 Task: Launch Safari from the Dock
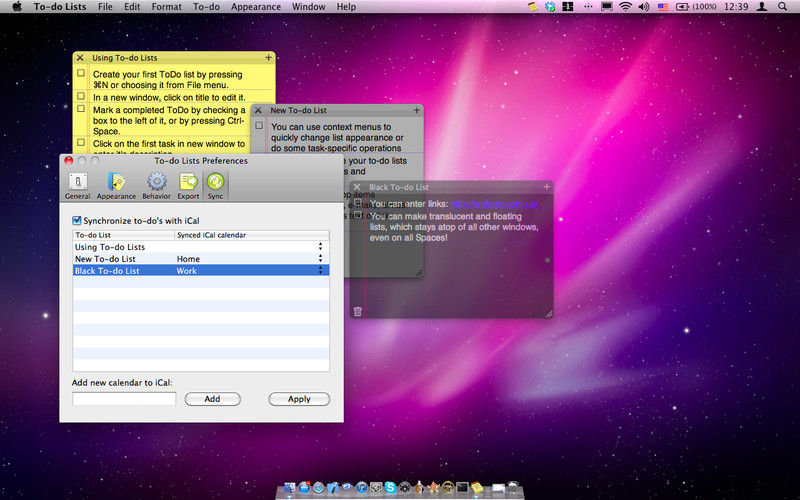pos(319,488)
